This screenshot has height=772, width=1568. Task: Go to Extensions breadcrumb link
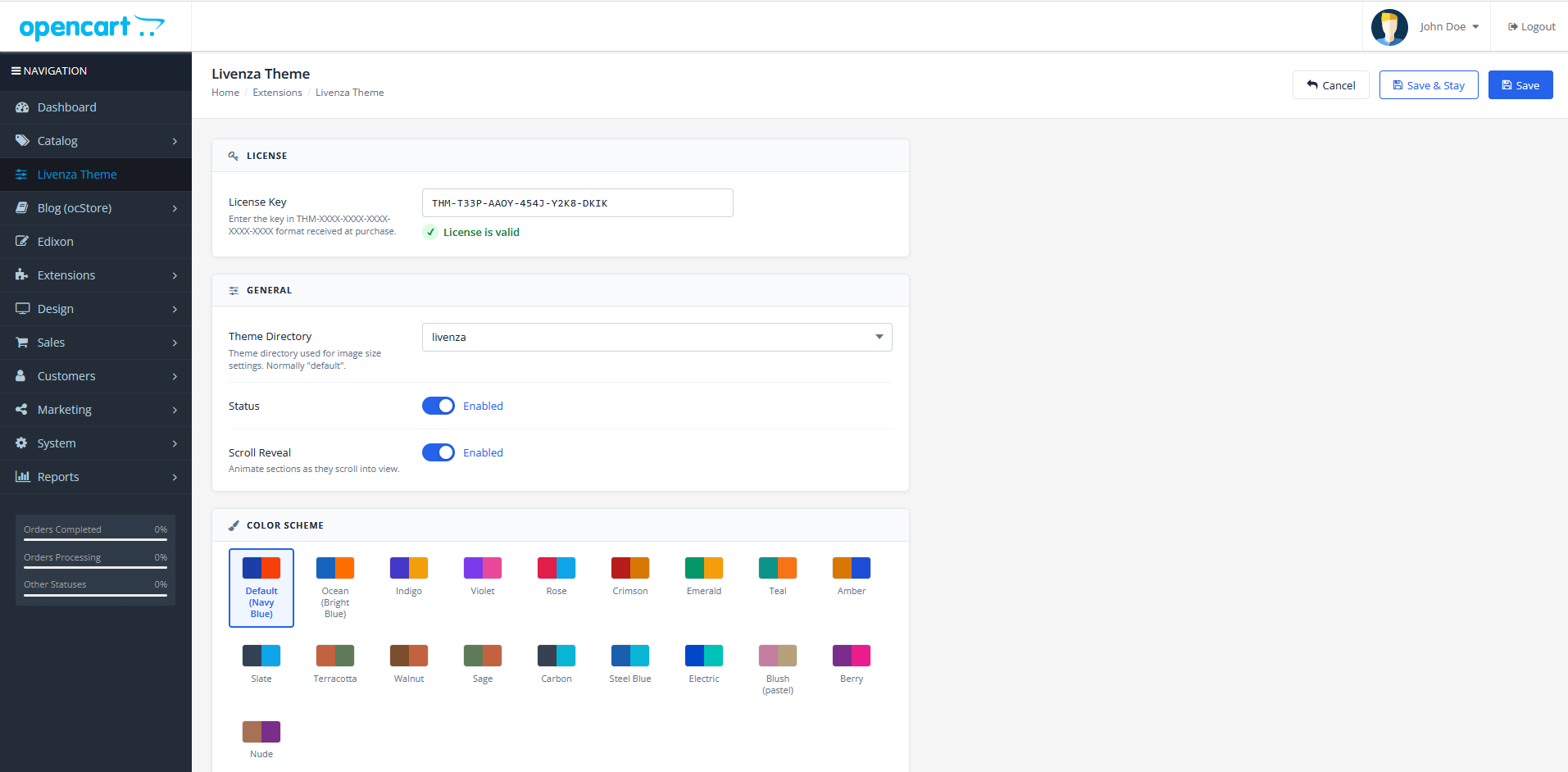click(277, 93)
